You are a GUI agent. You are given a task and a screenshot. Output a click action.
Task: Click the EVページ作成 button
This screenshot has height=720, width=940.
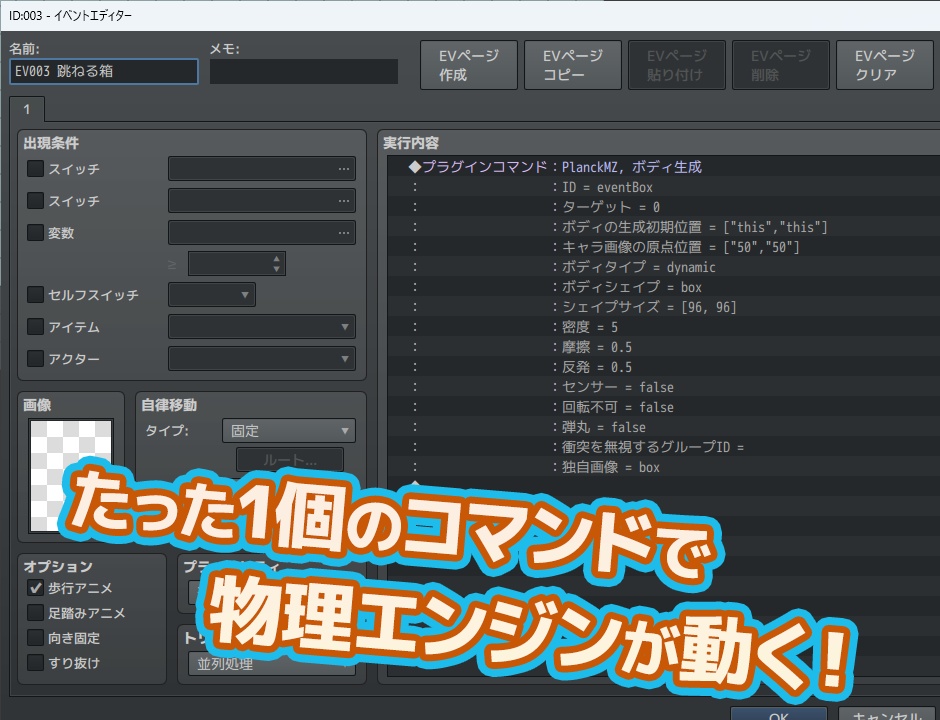468,64
